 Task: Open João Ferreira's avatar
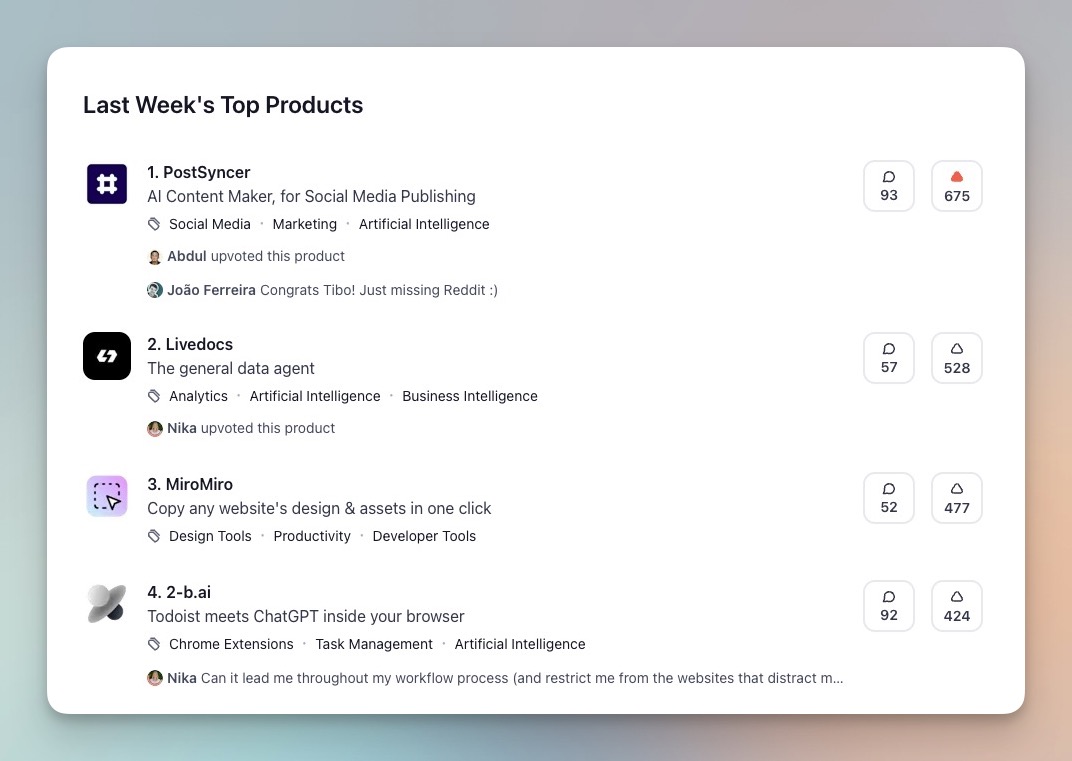coord(155,290)
